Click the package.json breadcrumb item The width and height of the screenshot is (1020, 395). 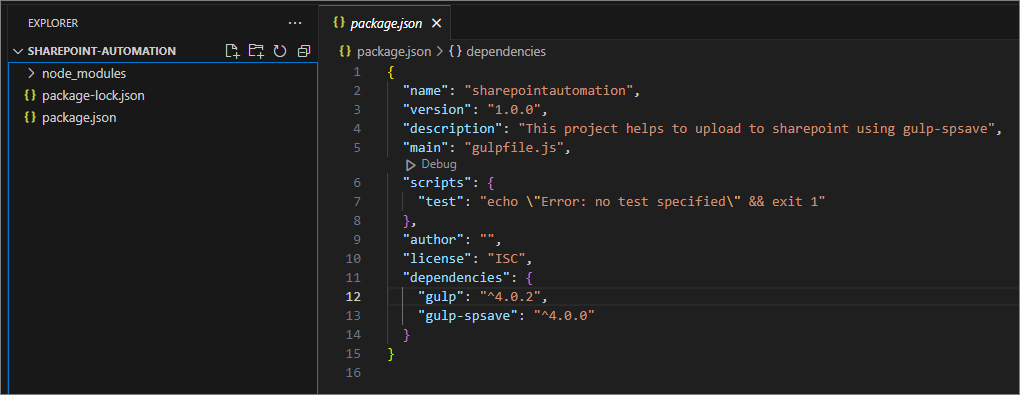(x=394, y=51)
